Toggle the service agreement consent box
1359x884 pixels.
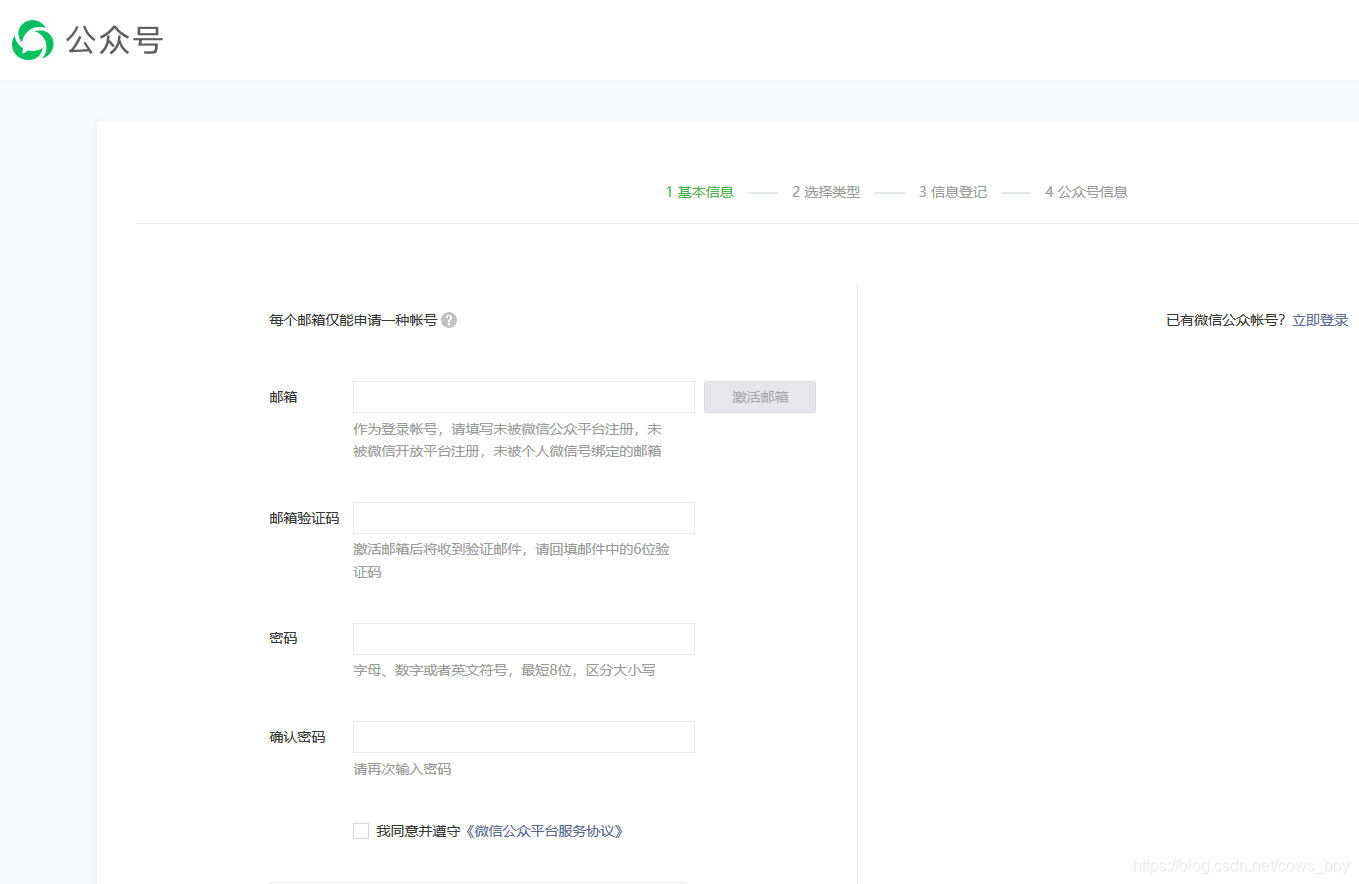point(360,830)
